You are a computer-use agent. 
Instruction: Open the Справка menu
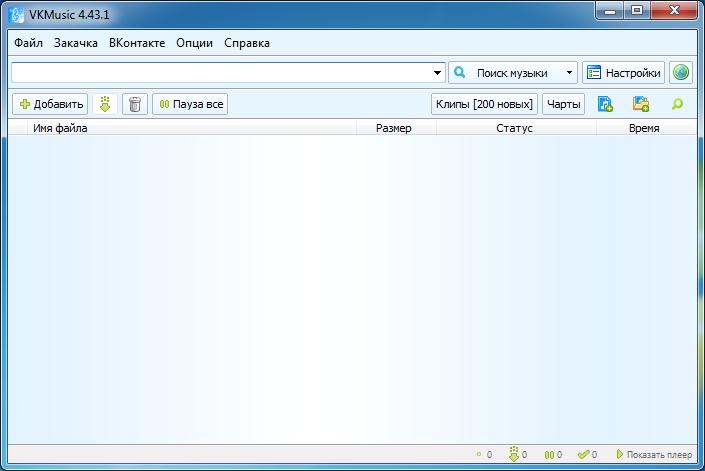point(247,43)
